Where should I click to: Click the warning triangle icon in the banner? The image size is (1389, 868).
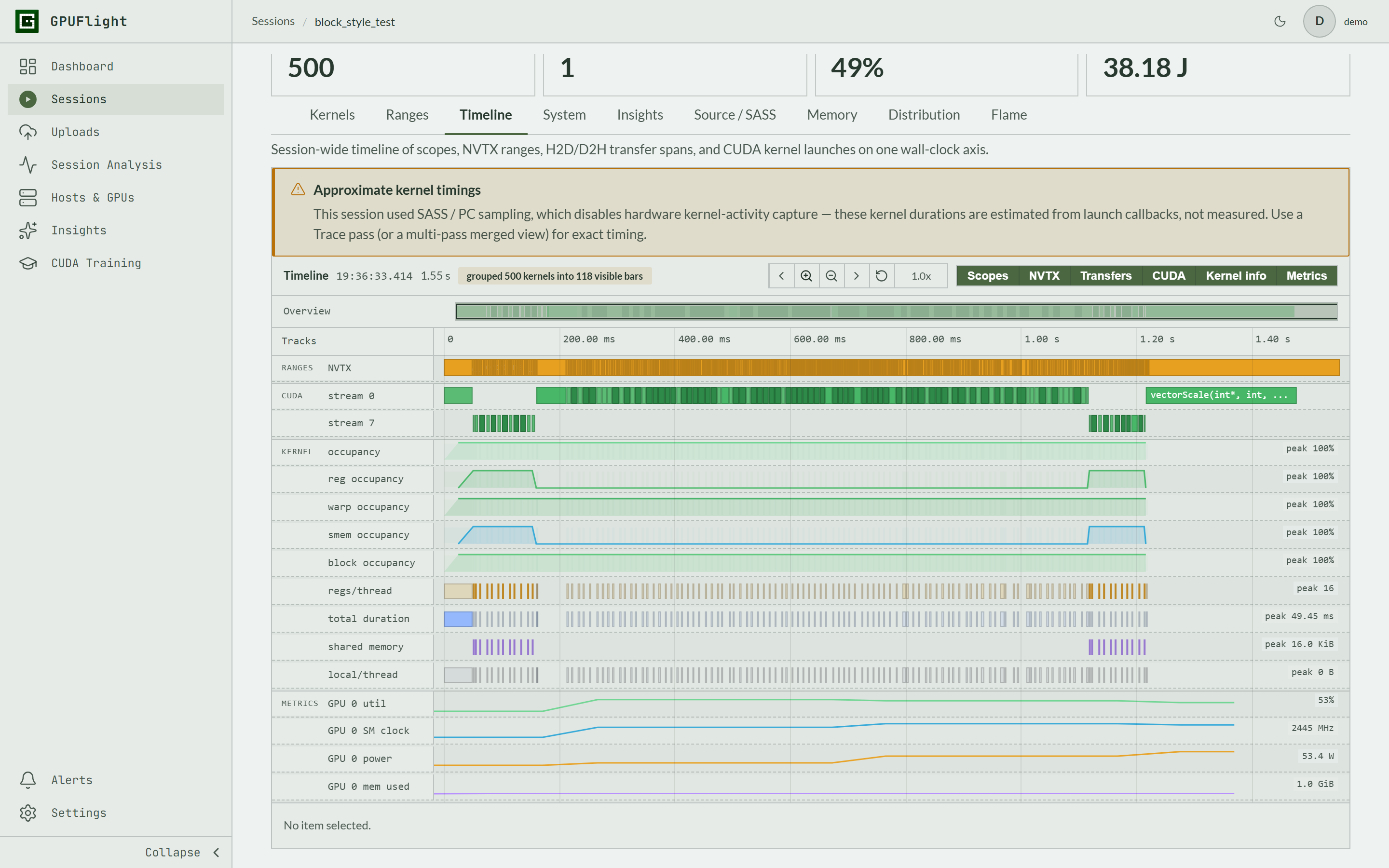pos(298,190)
